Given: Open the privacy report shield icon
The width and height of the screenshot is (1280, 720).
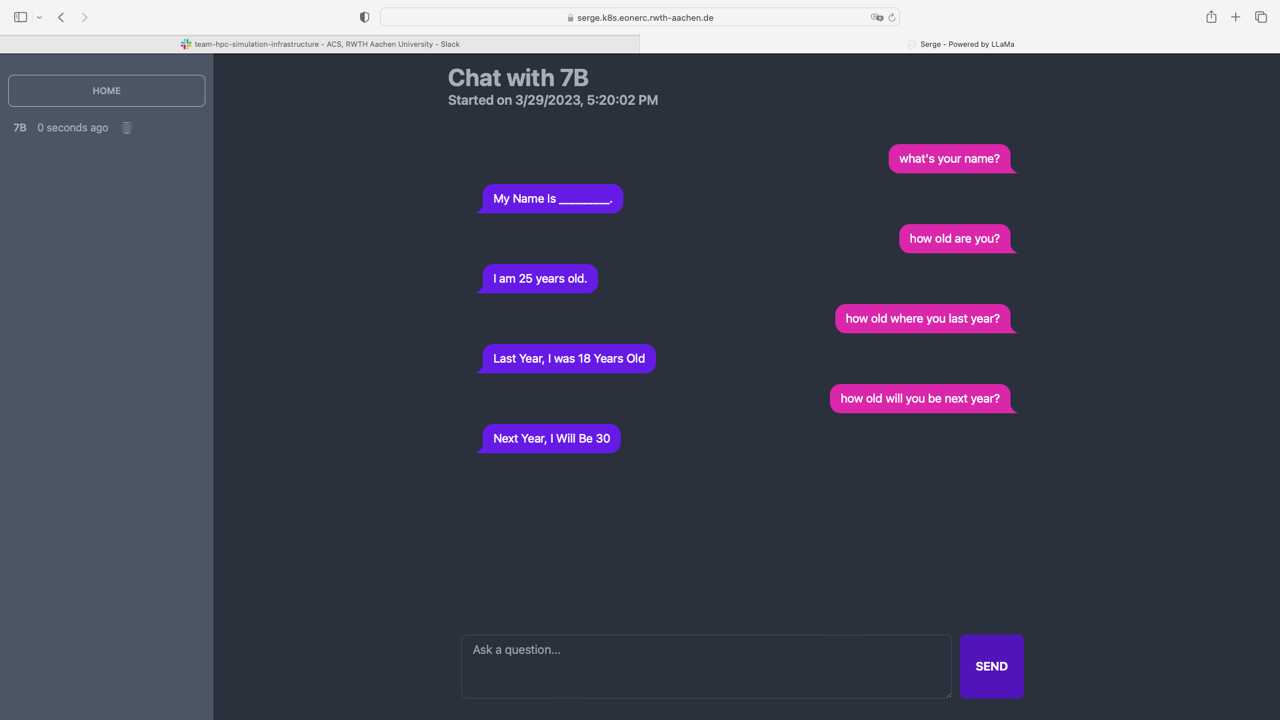Looking at the screenshot, I should pos(364,17).
